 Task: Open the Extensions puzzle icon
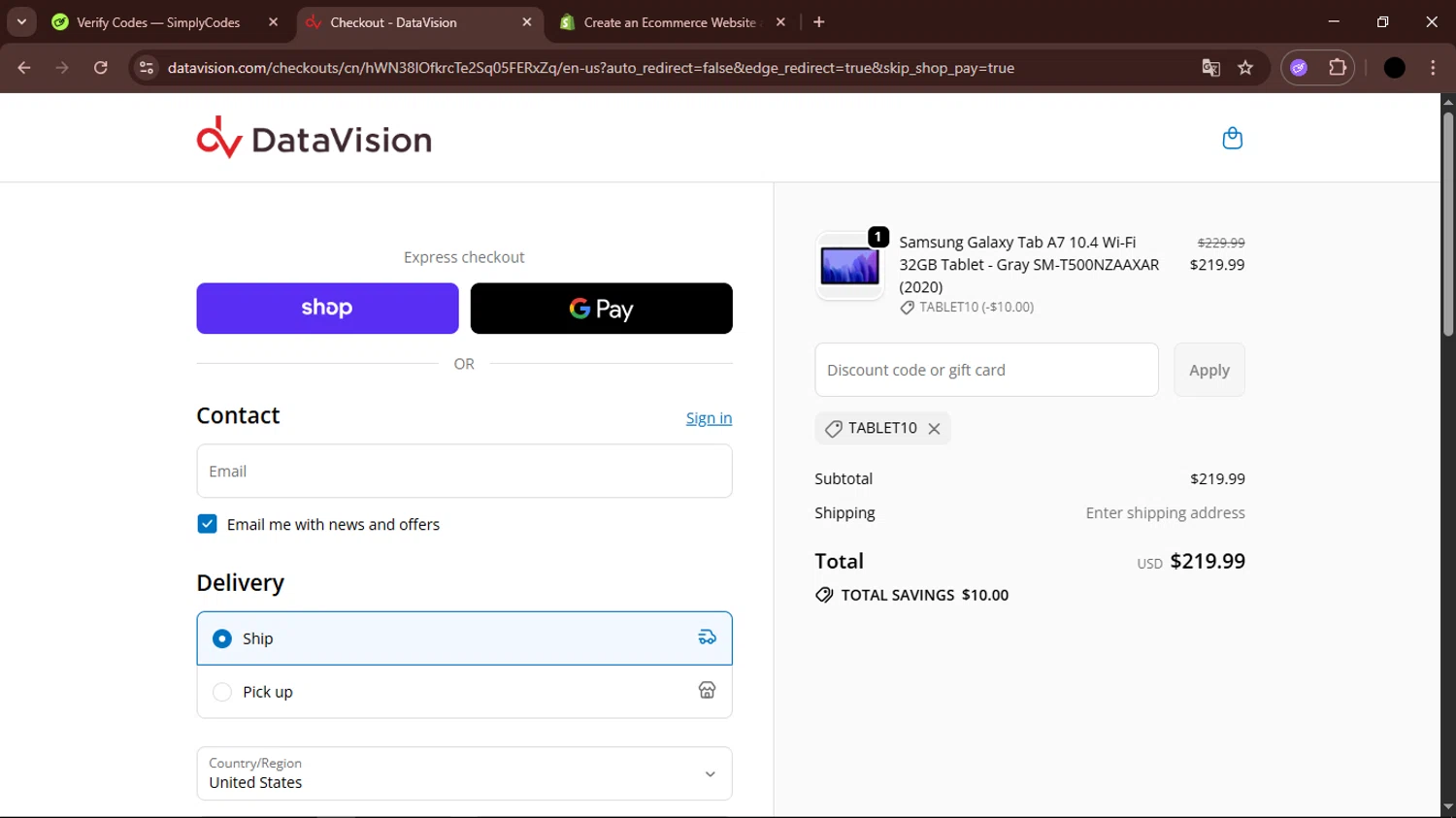click(1338, 68)
